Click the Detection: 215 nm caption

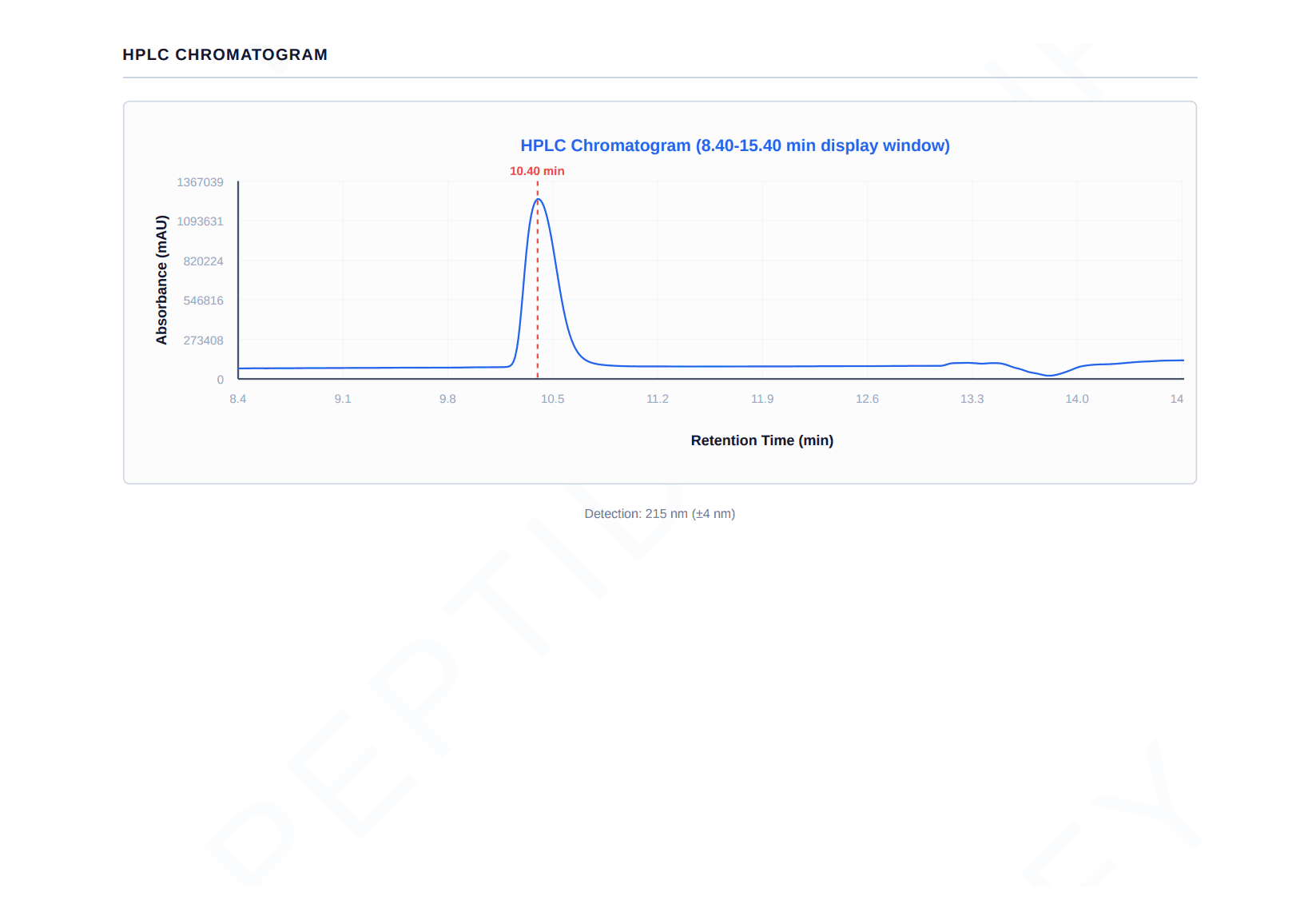click(x=659, y=514)
